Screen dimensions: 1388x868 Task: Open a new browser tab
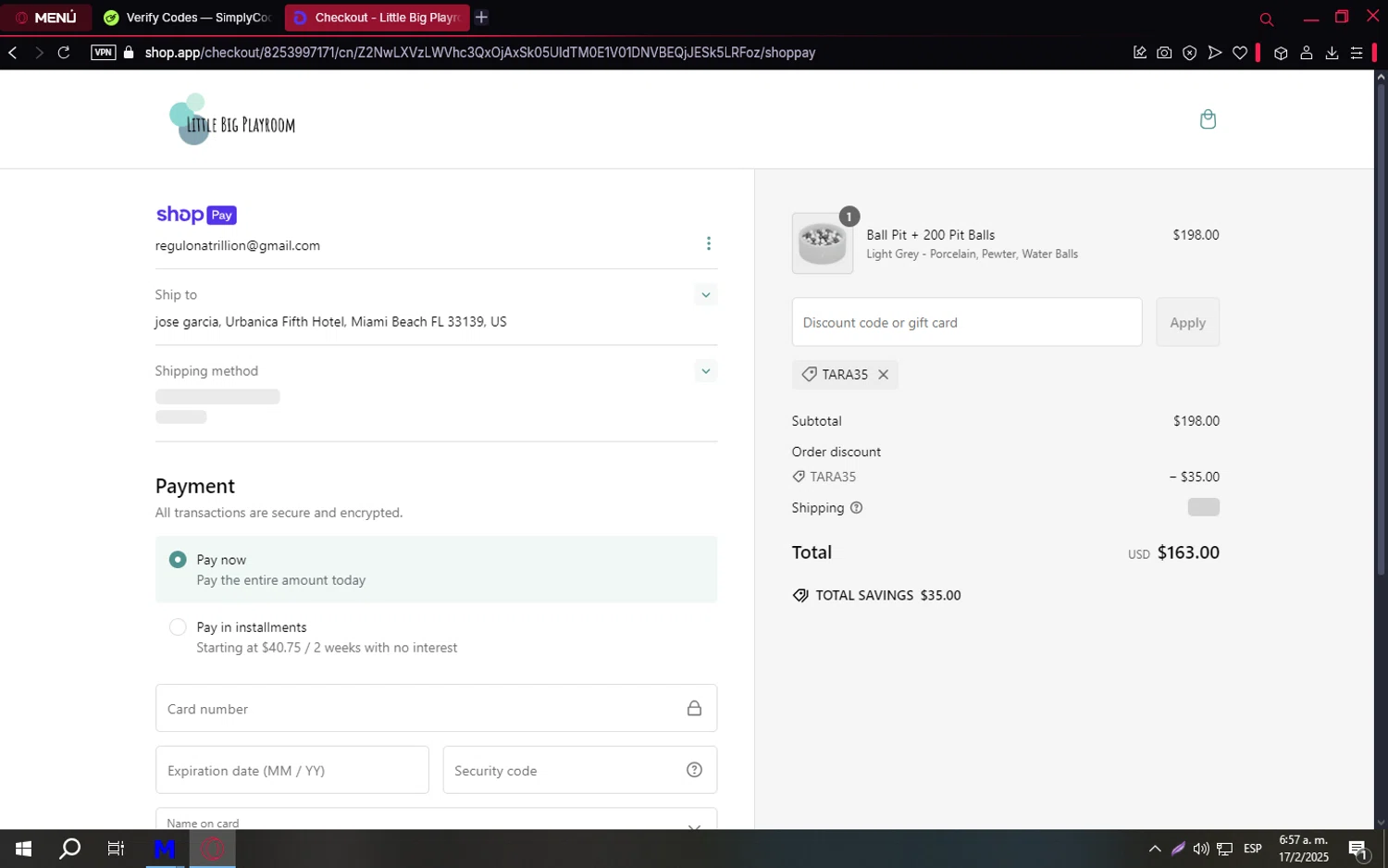click(481, 18)
